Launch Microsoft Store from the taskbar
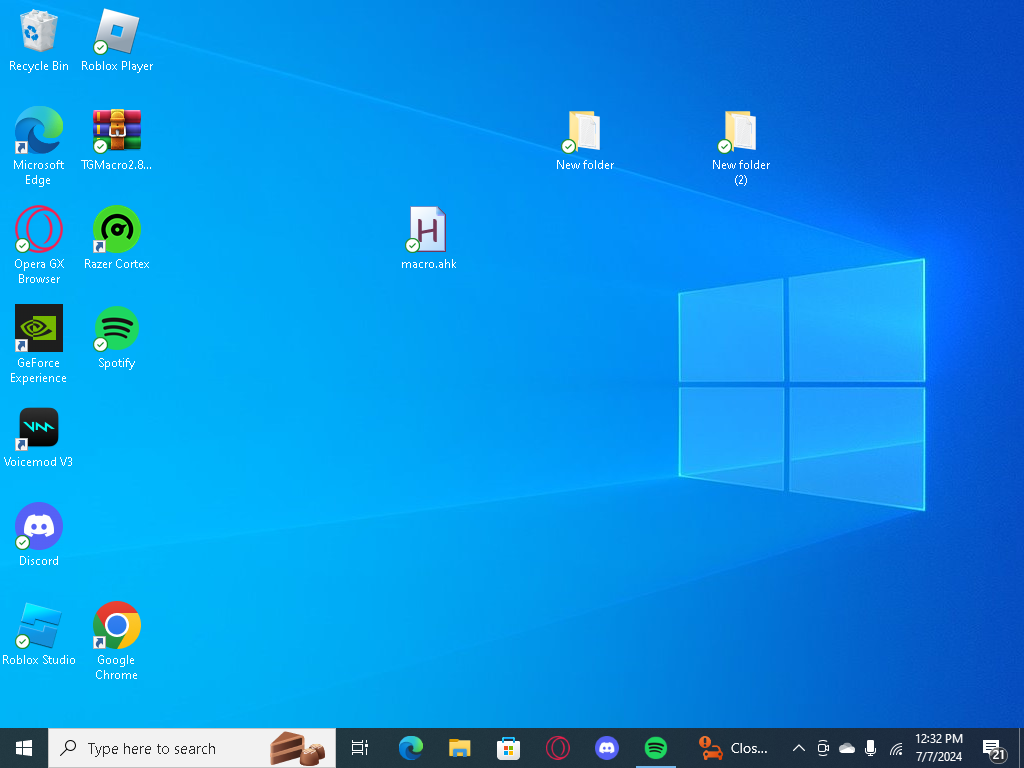 click(508, 748)
